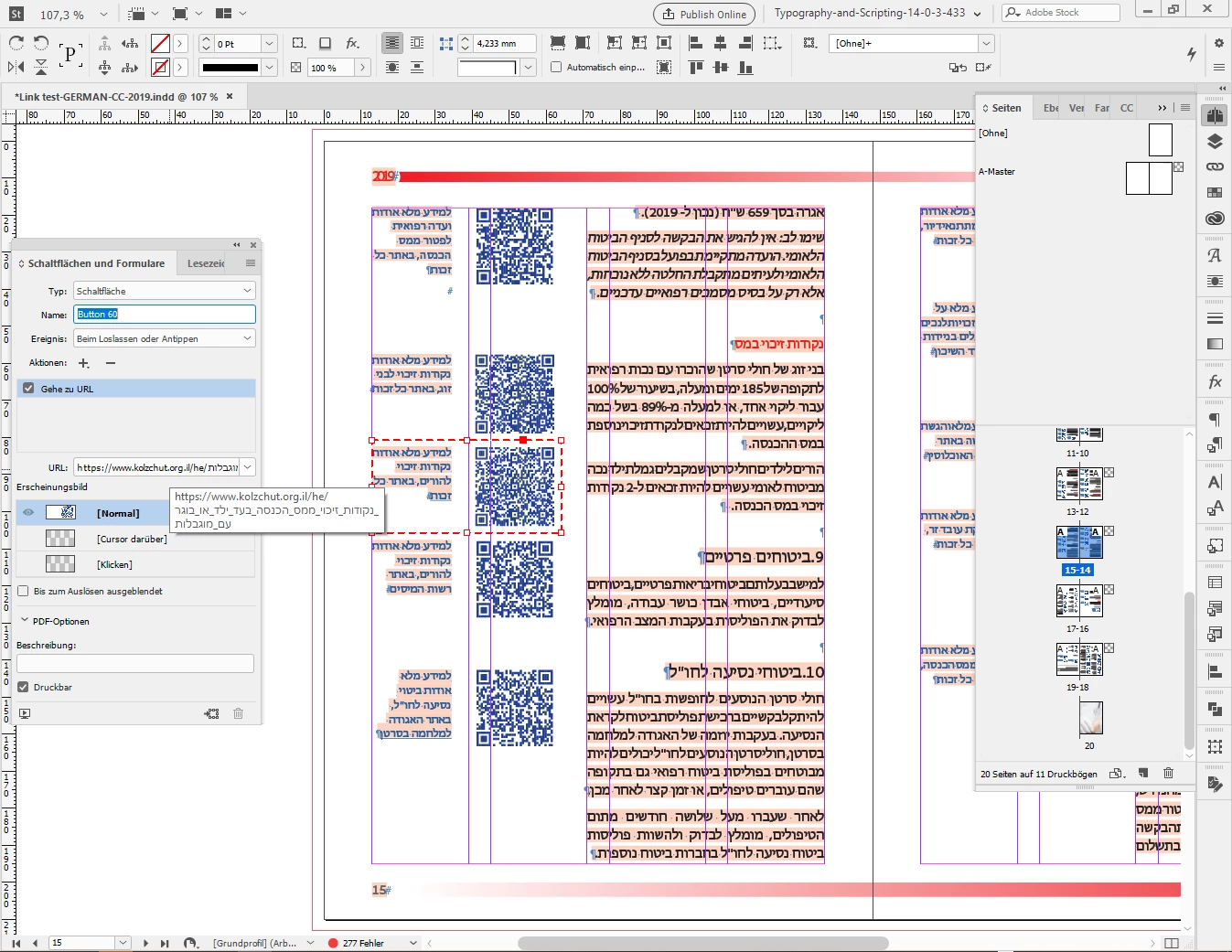Convert to object icon in Schaltflächen panel

point(211,713)
